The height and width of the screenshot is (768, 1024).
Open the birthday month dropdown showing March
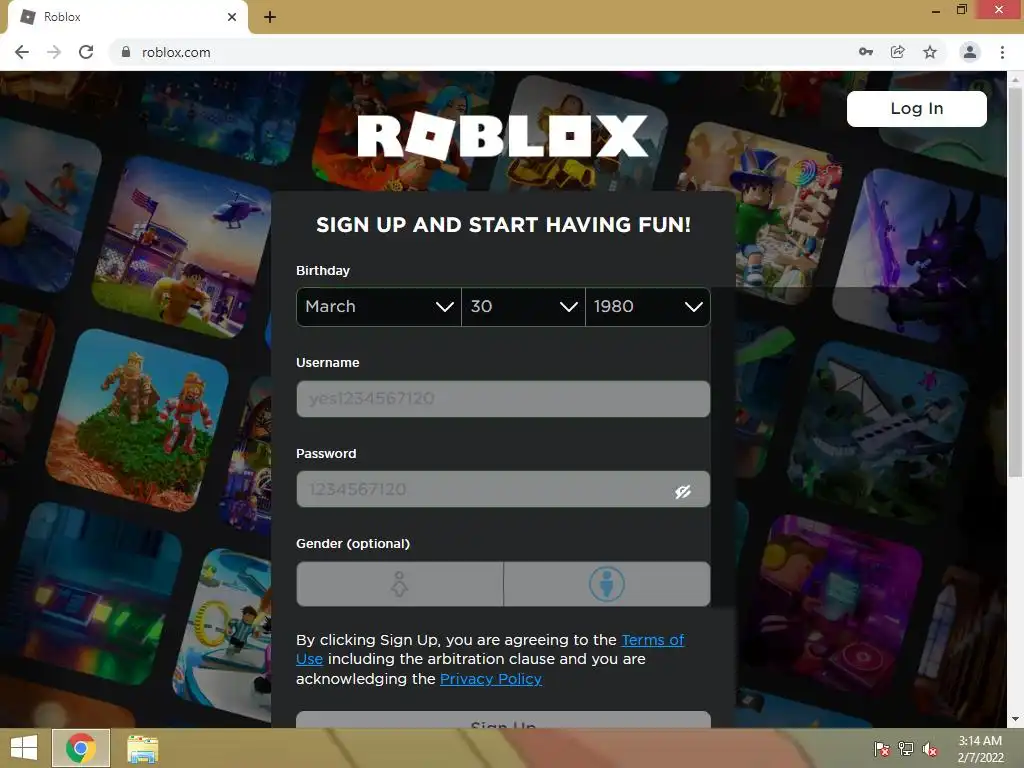point(379,306)
